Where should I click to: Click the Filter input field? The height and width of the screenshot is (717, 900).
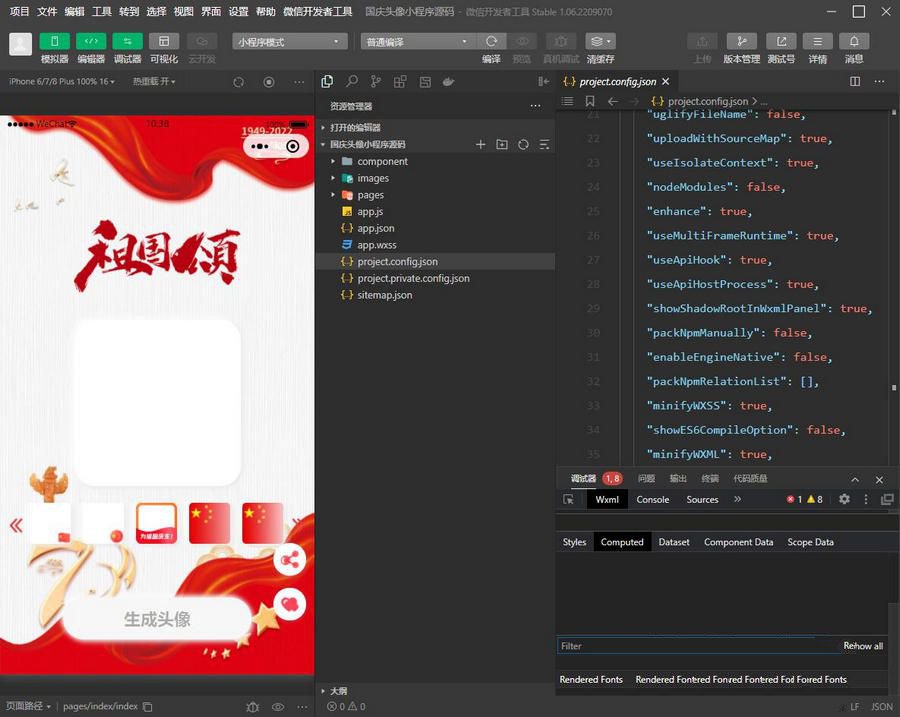click(695, 646)
